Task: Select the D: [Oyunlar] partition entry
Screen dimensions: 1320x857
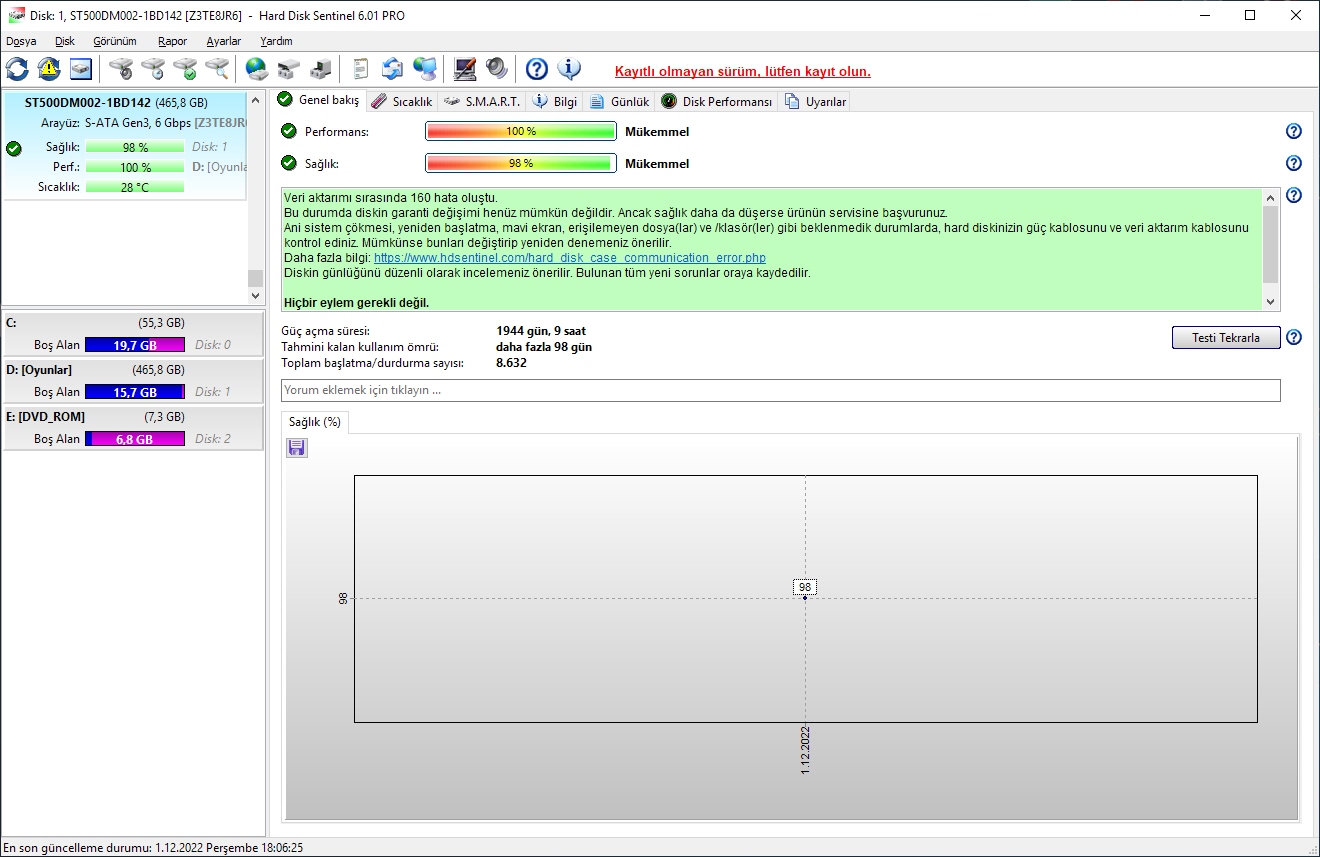Action: [x=134, y=381]
